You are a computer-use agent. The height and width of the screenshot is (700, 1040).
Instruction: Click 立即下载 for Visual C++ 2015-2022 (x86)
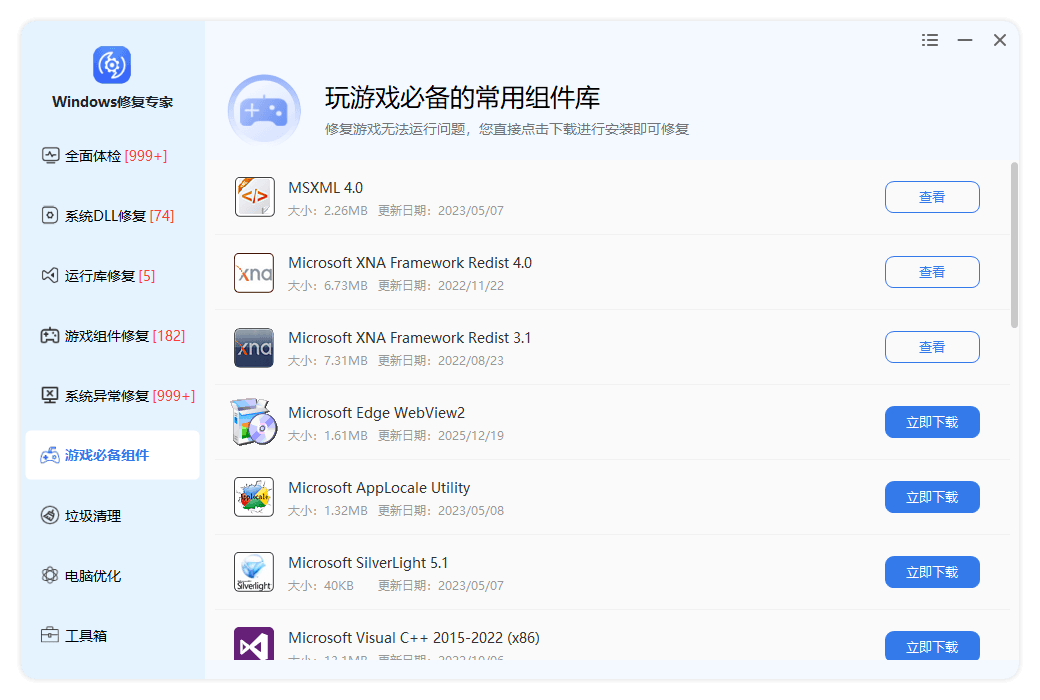tap(932, 646)
